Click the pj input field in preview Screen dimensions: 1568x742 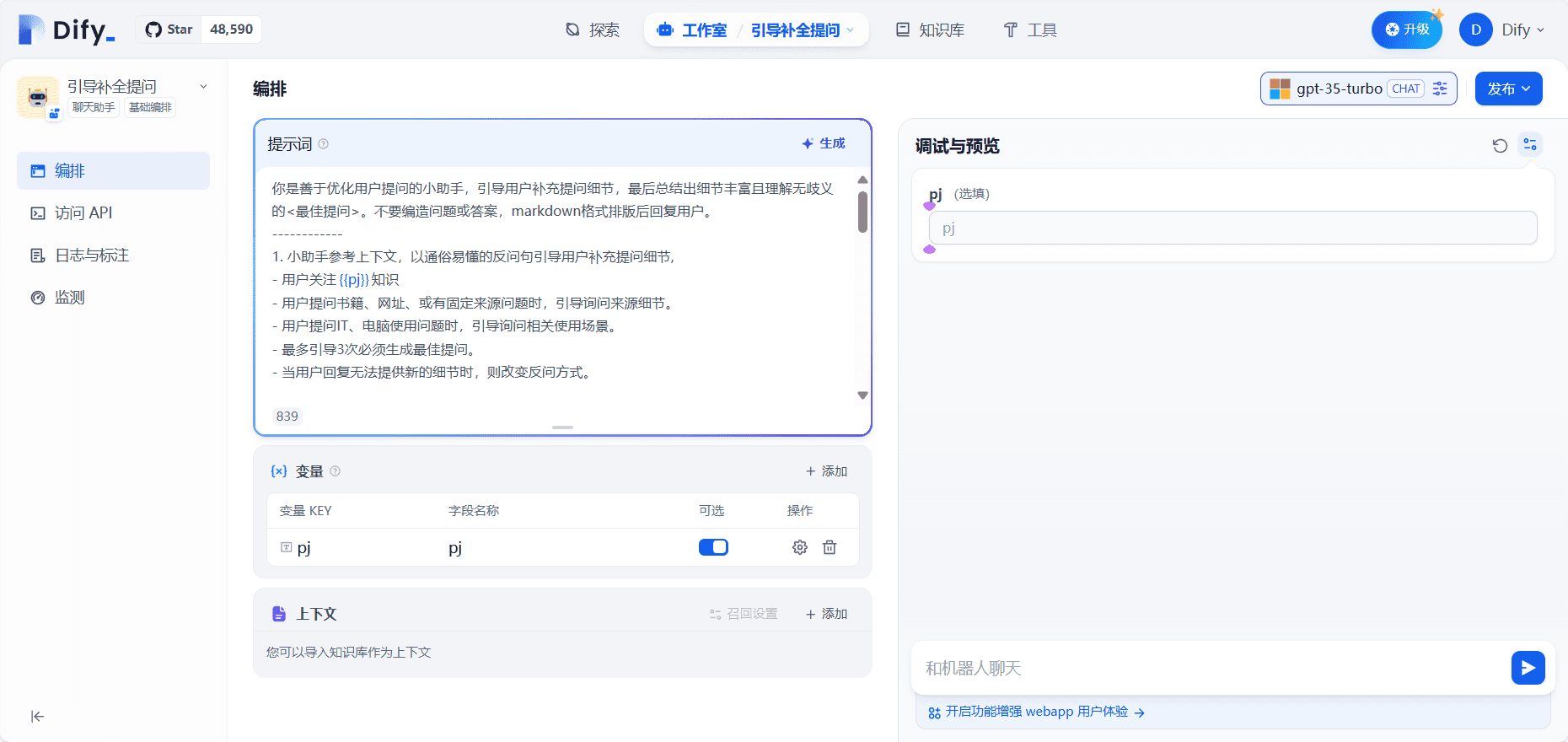coord(1232,228)
